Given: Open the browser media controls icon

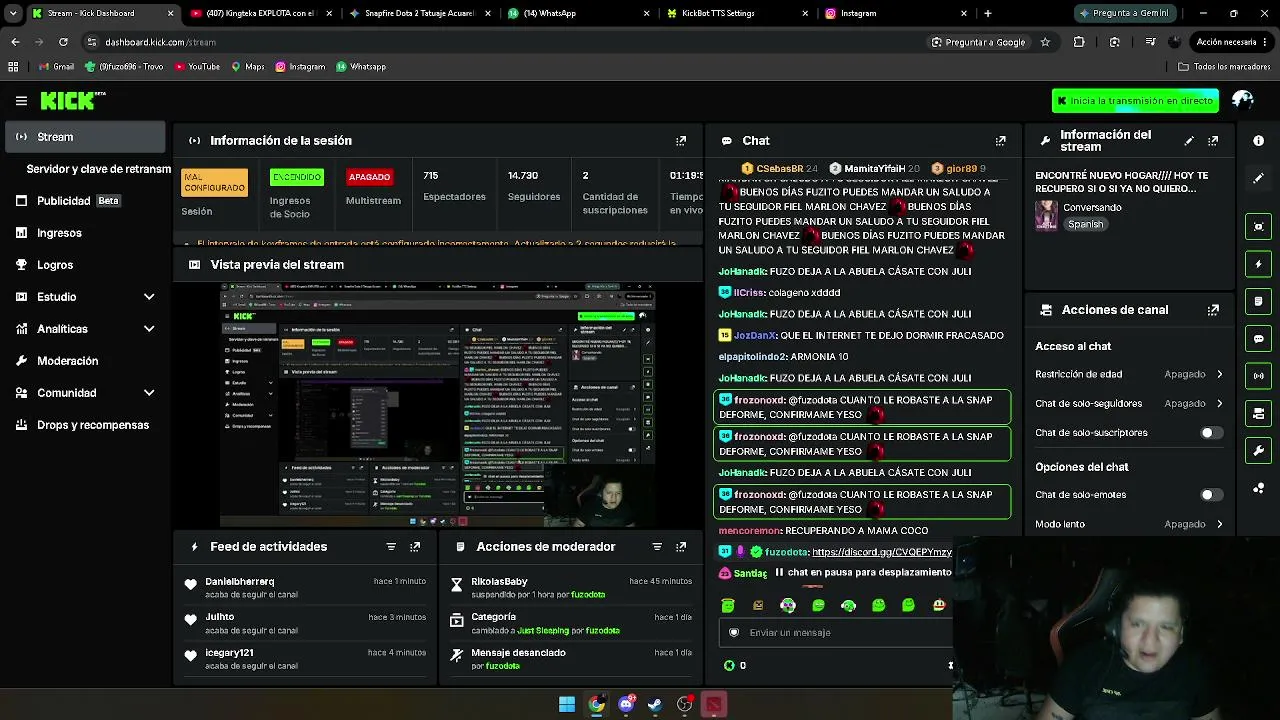Looking at the screenshot, I should tap(1150, 42).
